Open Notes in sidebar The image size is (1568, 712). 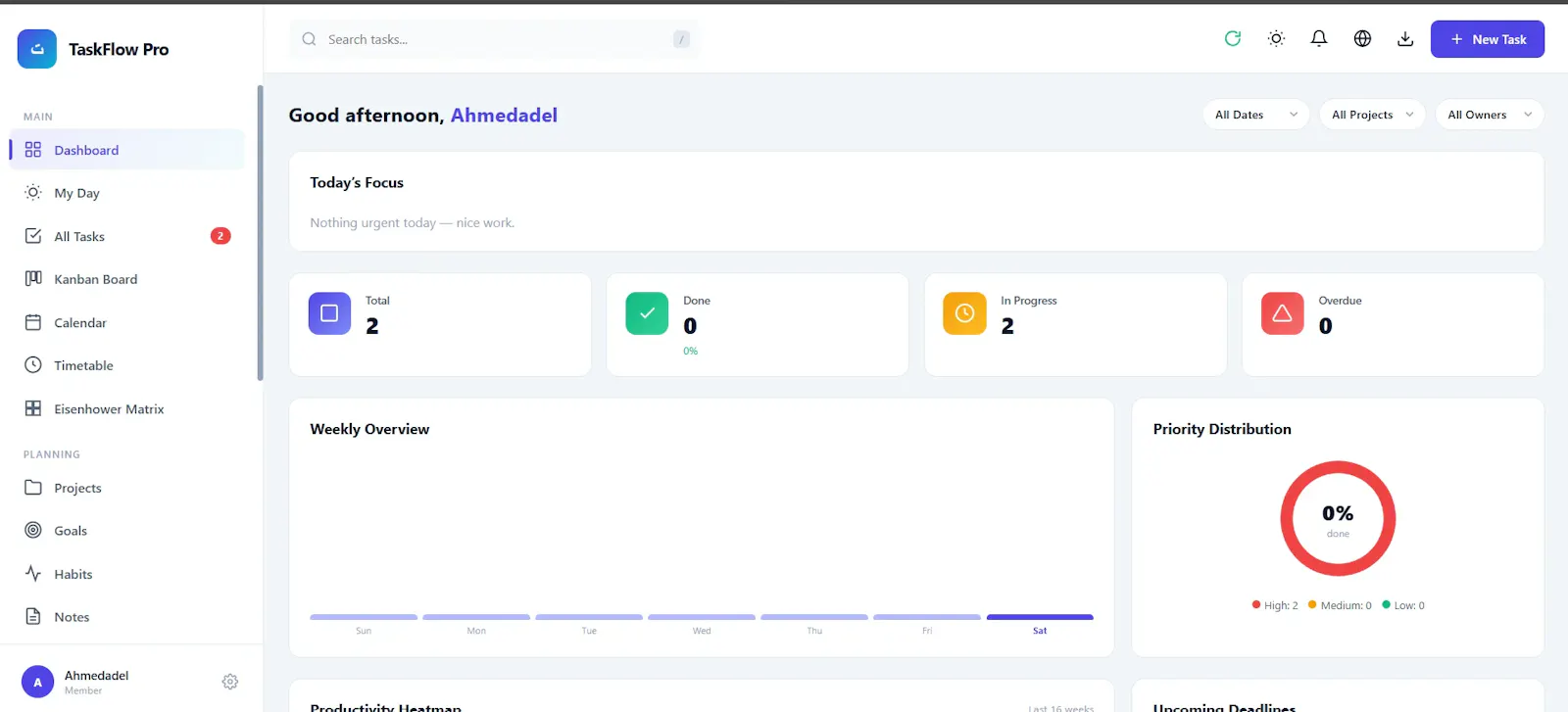pos(127,617)
